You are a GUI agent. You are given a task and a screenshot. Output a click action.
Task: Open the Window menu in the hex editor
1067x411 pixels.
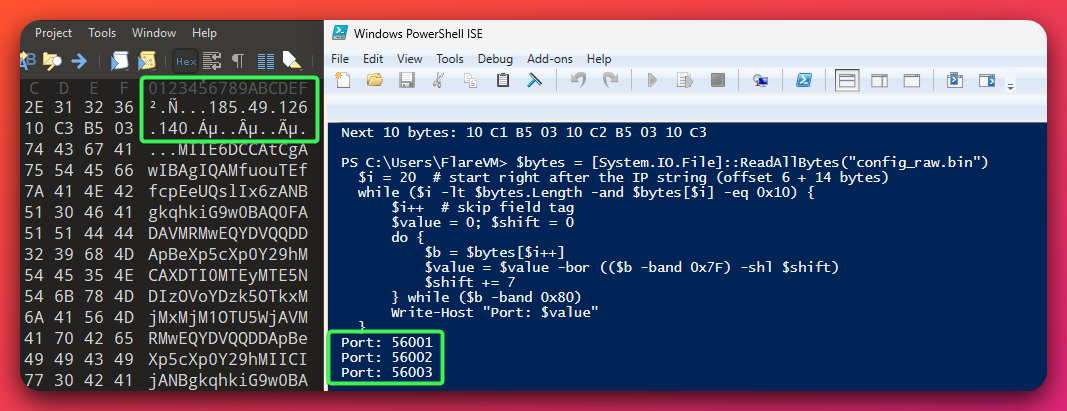pyautogui.click(x=154, y=33)
